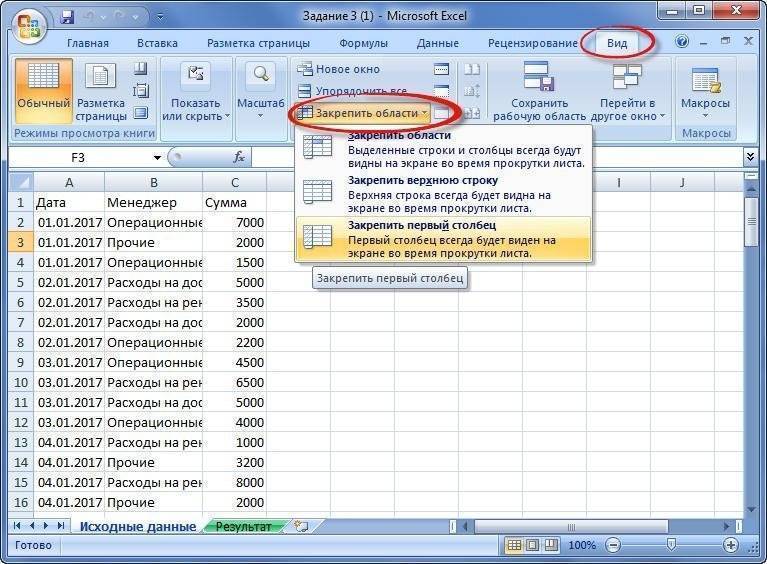This screenshot has height=564, width=767.
Task: Select column C header
Action: [235, 182]
